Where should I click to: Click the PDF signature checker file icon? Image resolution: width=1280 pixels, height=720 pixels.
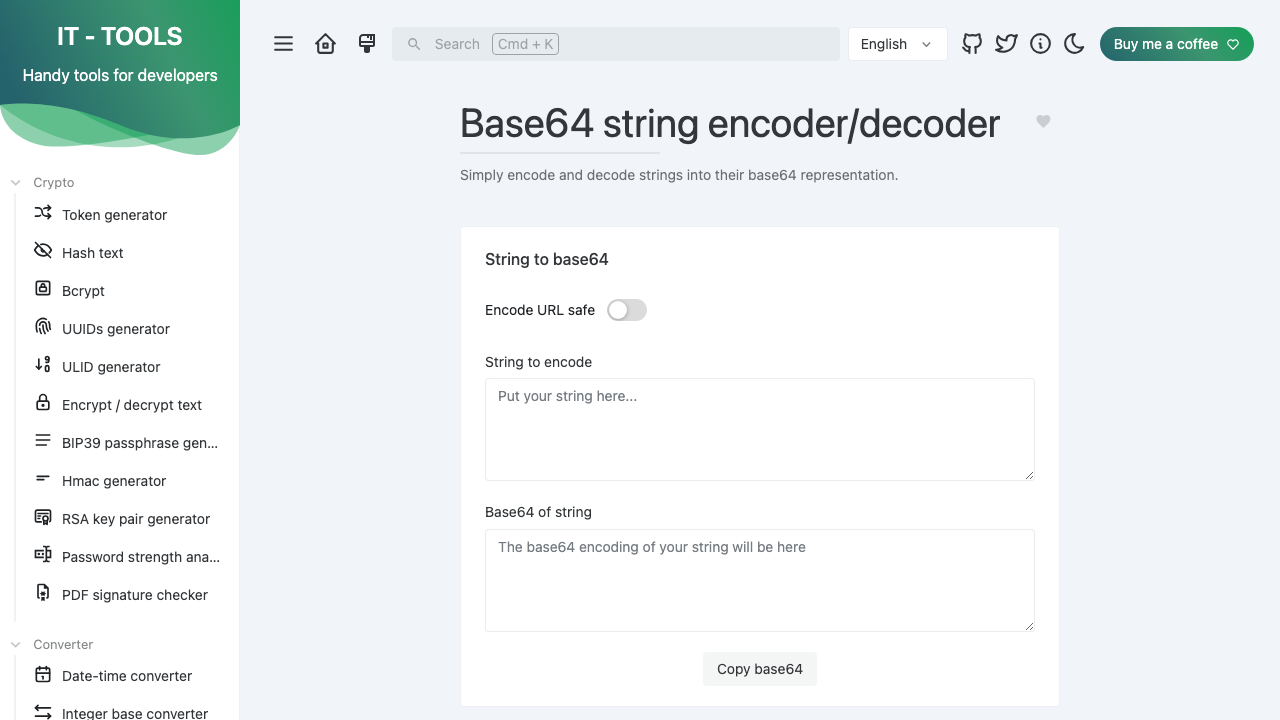point(43,593)
